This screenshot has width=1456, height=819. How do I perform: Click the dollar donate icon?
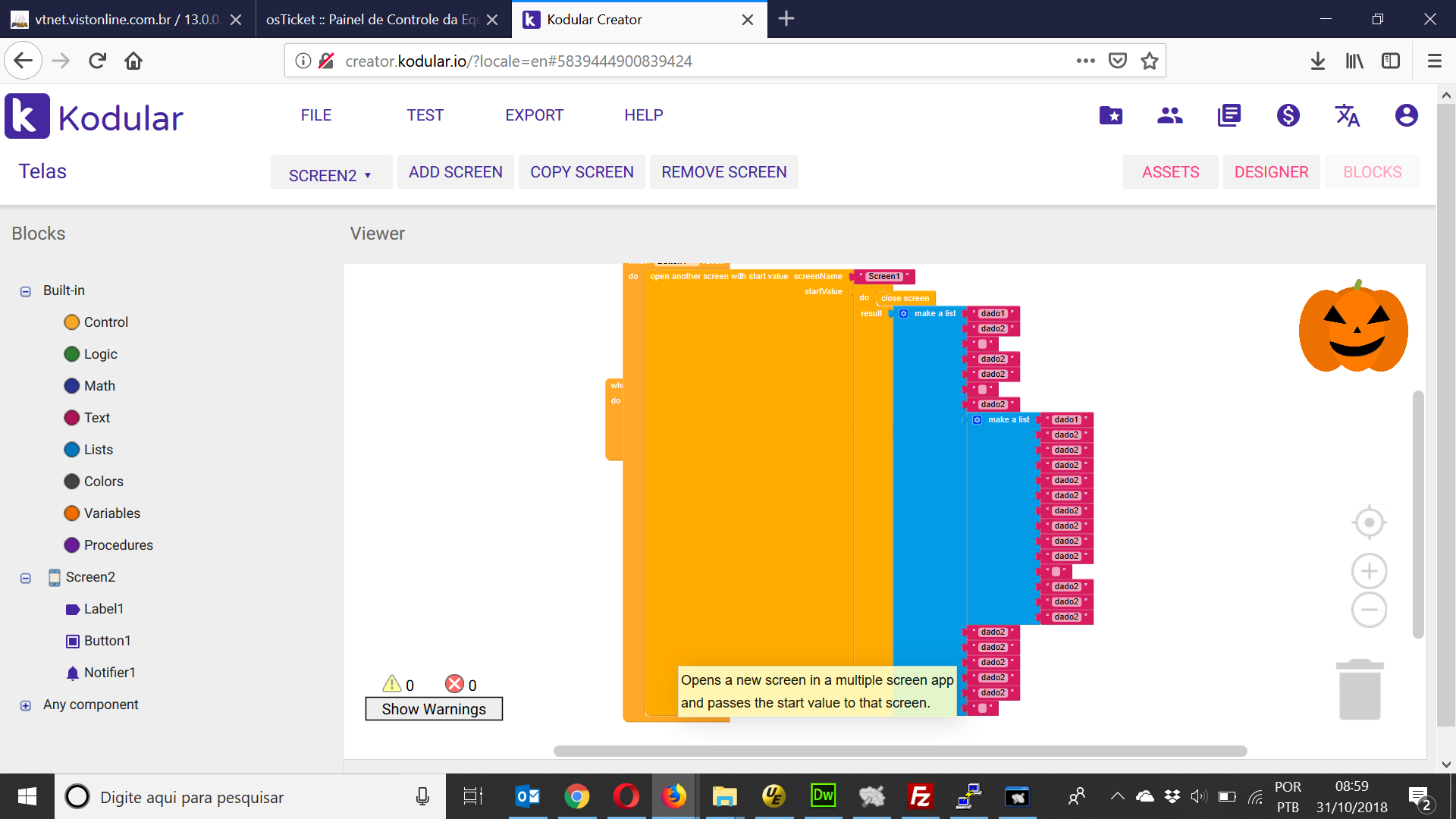tap(1288, 115)
